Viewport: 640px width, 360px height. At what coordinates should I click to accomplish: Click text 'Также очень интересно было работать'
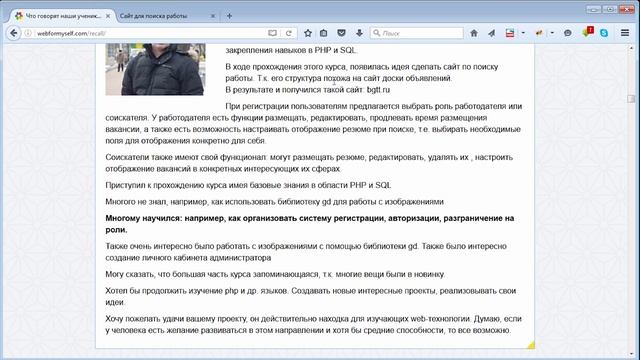tap(182, 246)
